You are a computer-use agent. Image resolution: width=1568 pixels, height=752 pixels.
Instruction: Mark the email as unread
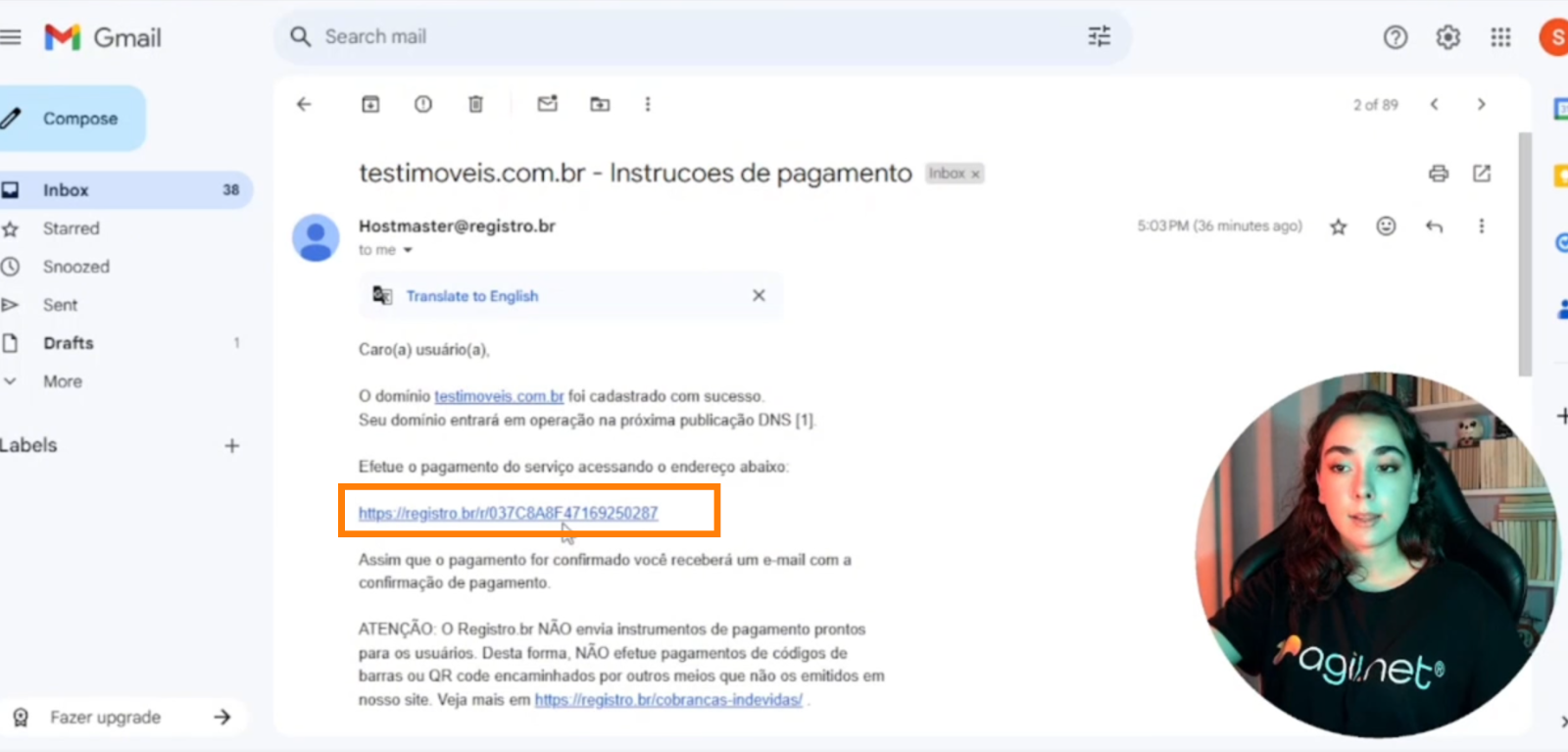[x=548, y=103]
